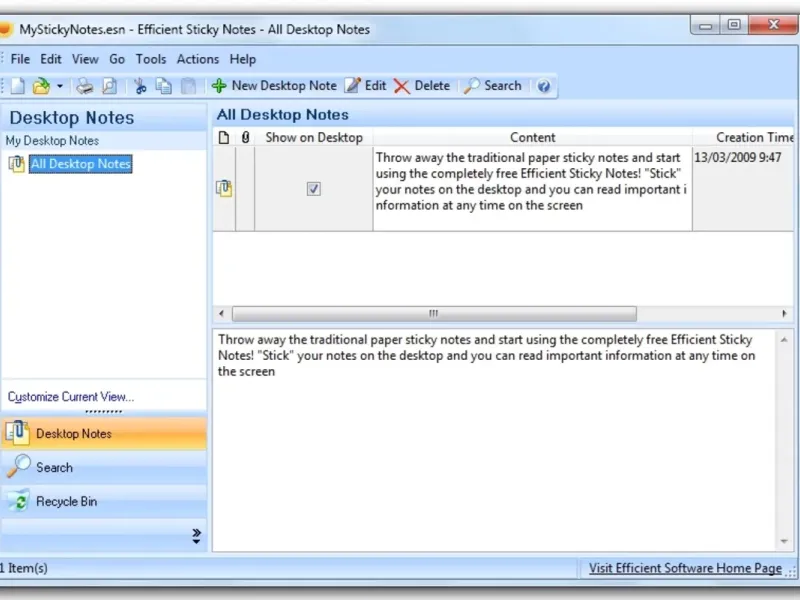Click preview pane scroll up arrow

(784, 340)
